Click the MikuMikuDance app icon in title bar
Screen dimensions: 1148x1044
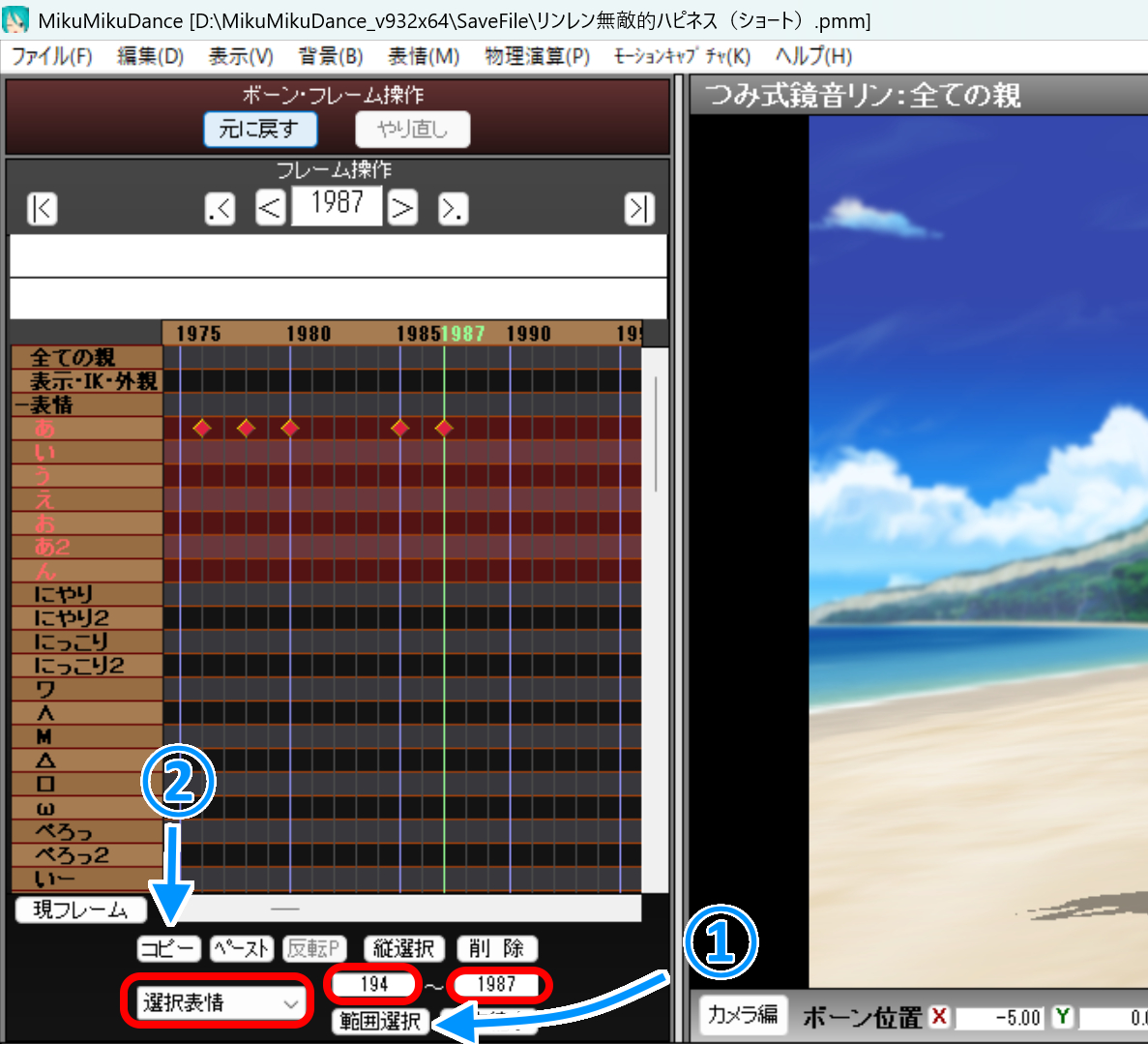point(15,19)
